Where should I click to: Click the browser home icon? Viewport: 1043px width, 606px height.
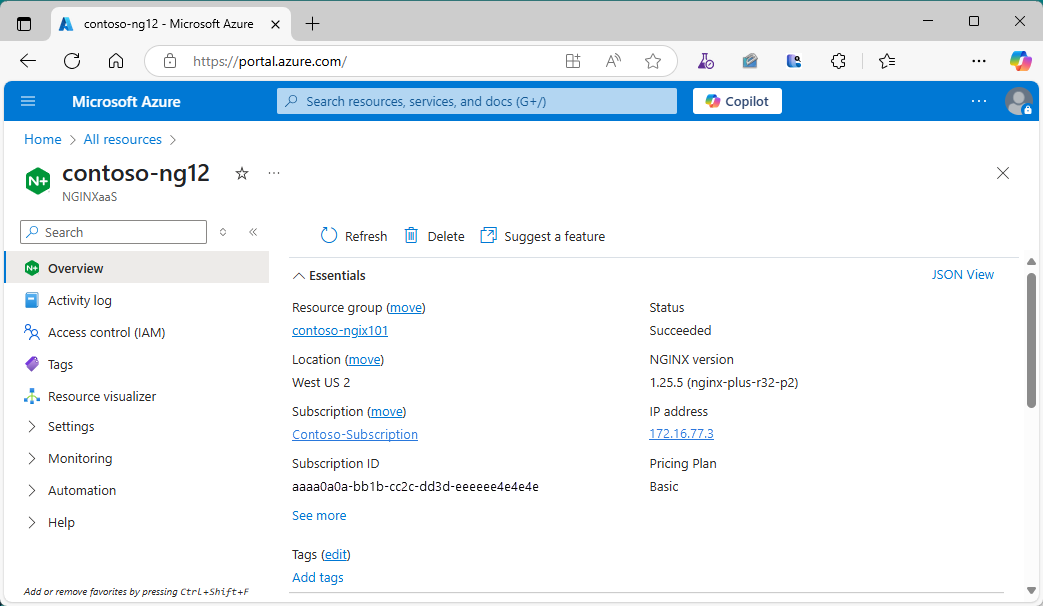(x=116, y=61)
